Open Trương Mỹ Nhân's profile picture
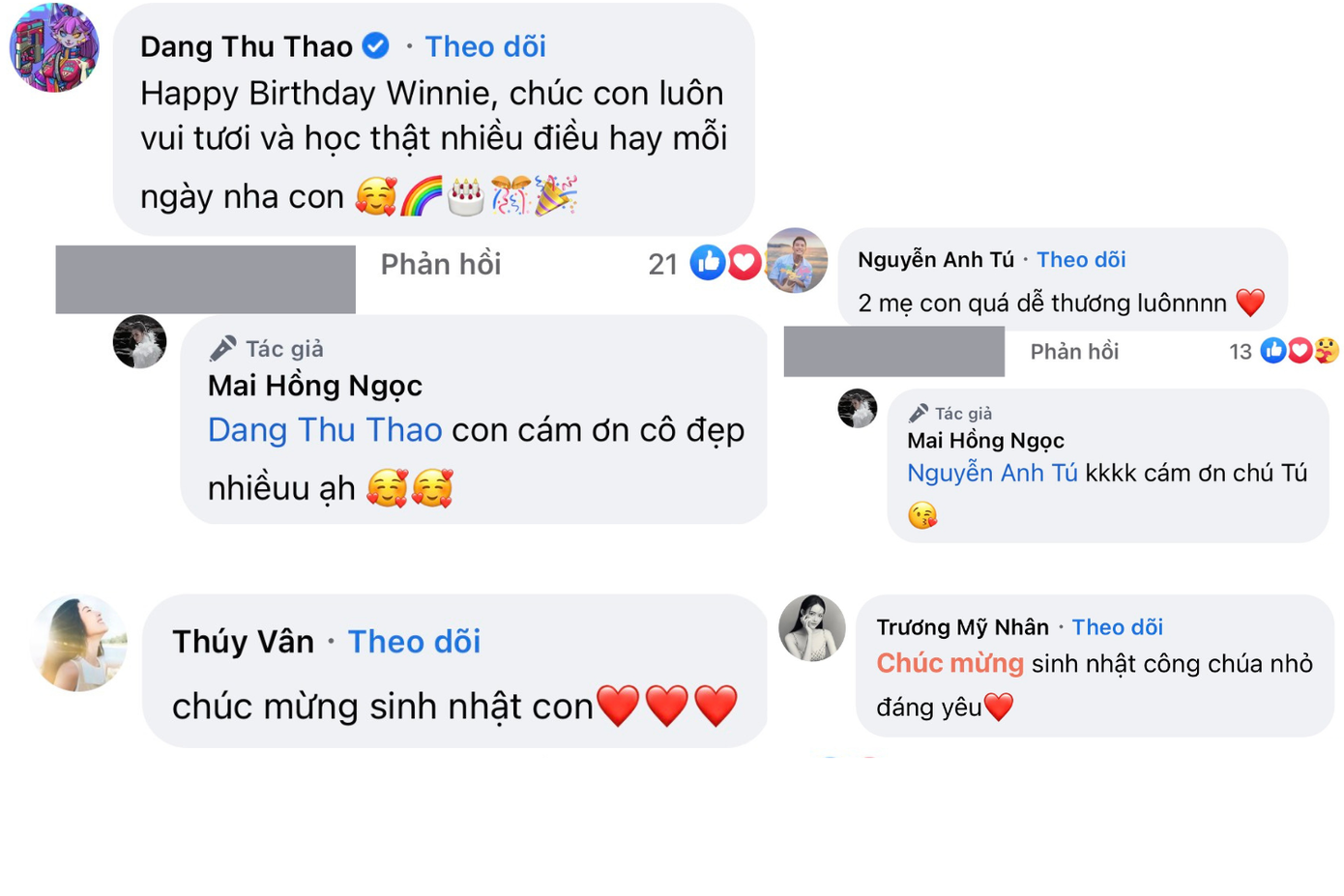The width and height of the screenshot is (1344, 896). pos(812,626)
